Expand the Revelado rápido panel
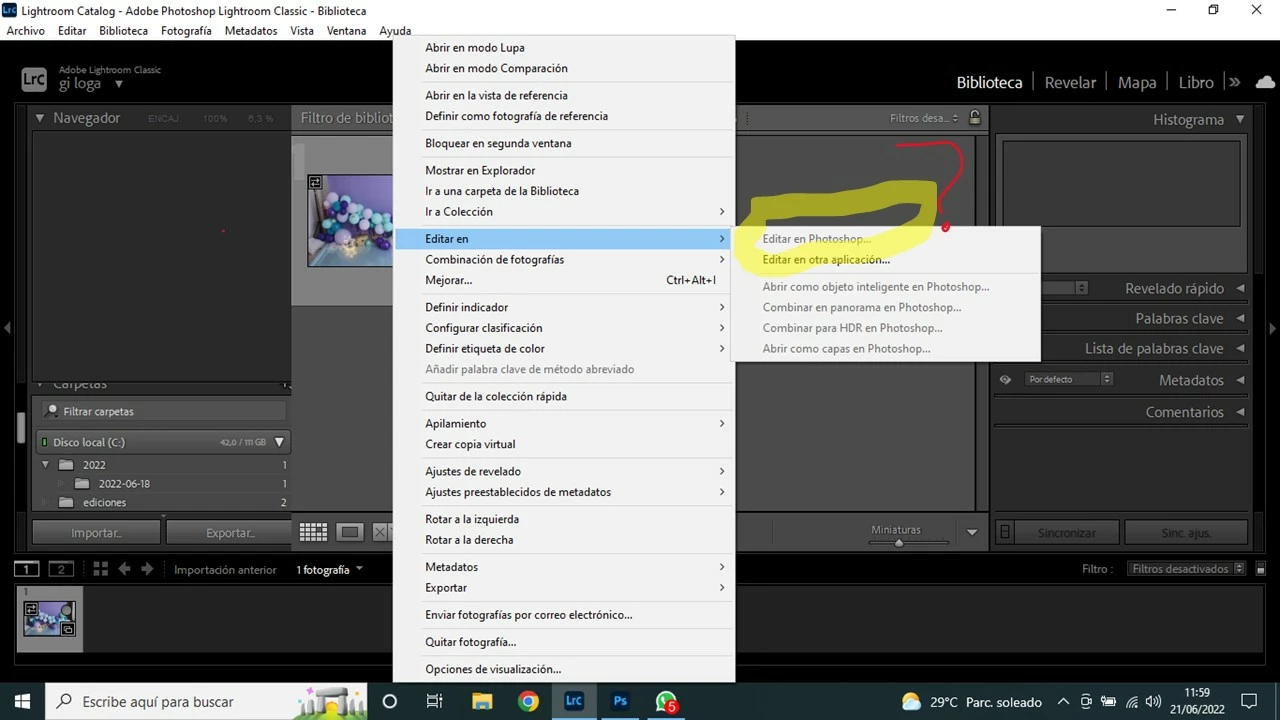The height and width of the screenshot is (720, 1280). pyautogui.click(x=1240, y=288)
